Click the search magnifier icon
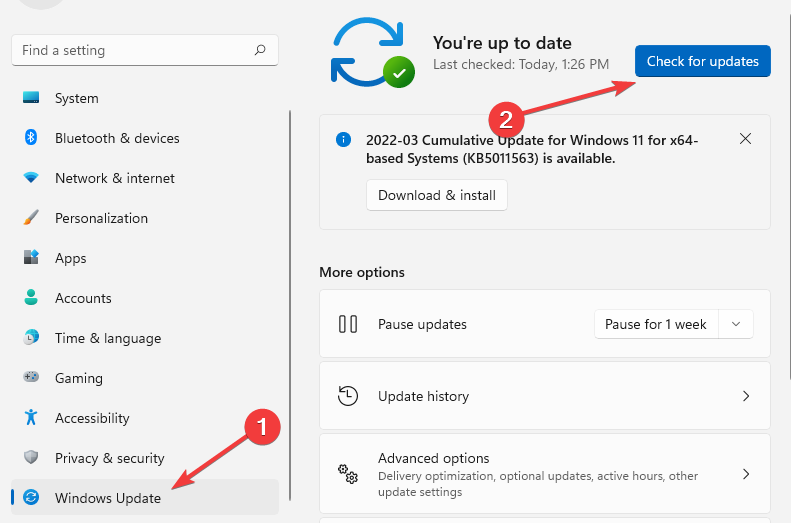 (260, 50)
